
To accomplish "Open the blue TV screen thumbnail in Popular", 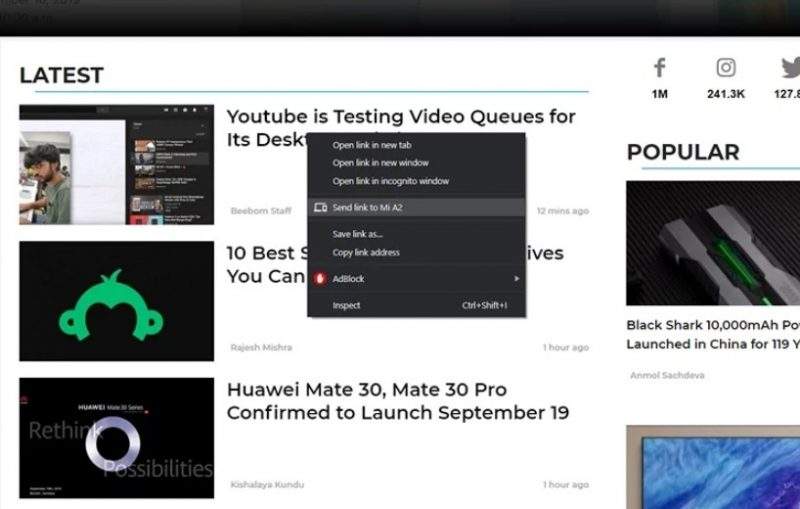I will 713,467.
